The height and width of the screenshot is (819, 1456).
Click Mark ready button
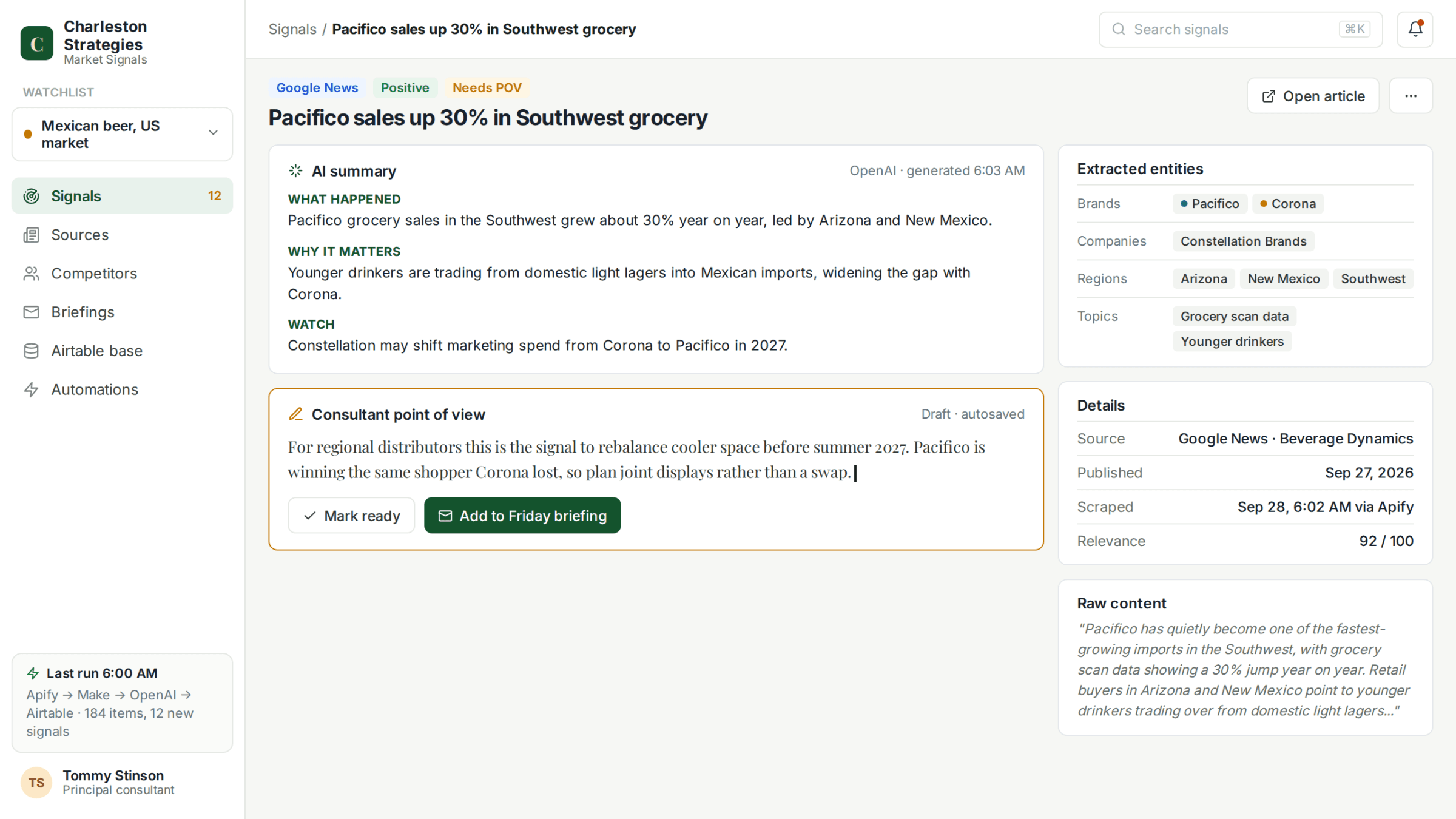click(351, 516)
